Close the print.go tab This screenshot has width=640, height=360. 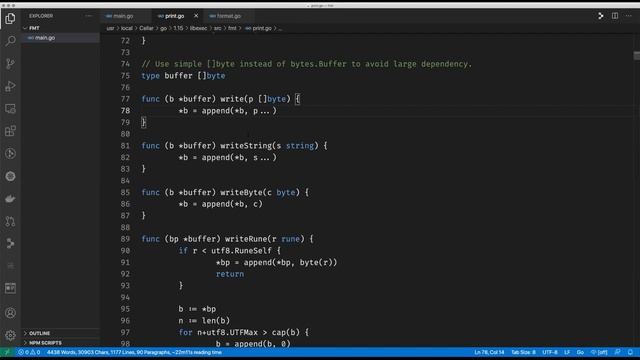(x=196, y=16)
